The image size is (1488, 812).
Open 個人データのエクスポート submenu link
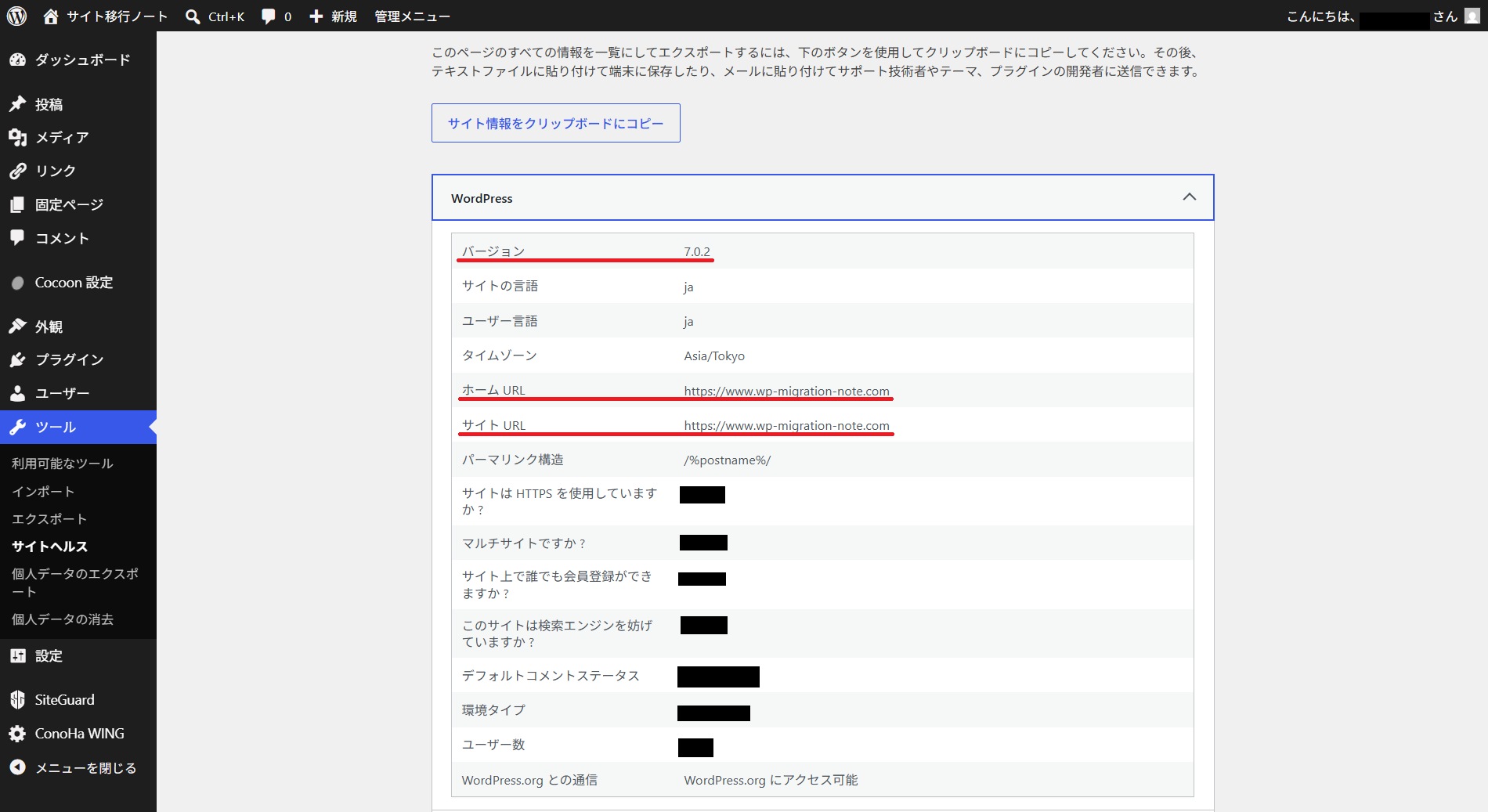[75, 583]
